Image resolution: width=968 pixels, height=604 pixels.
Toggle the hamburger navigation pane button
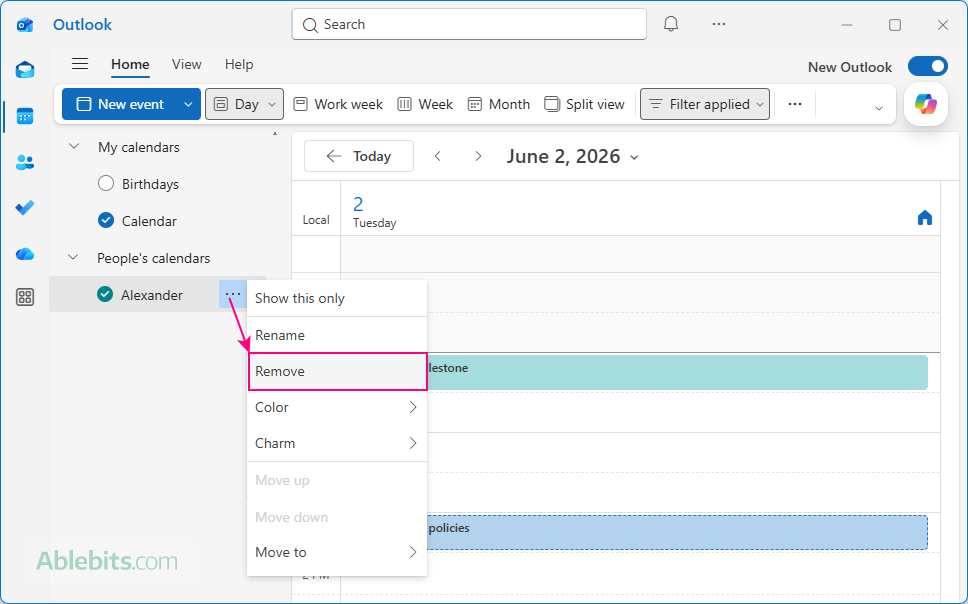point(80,64)
